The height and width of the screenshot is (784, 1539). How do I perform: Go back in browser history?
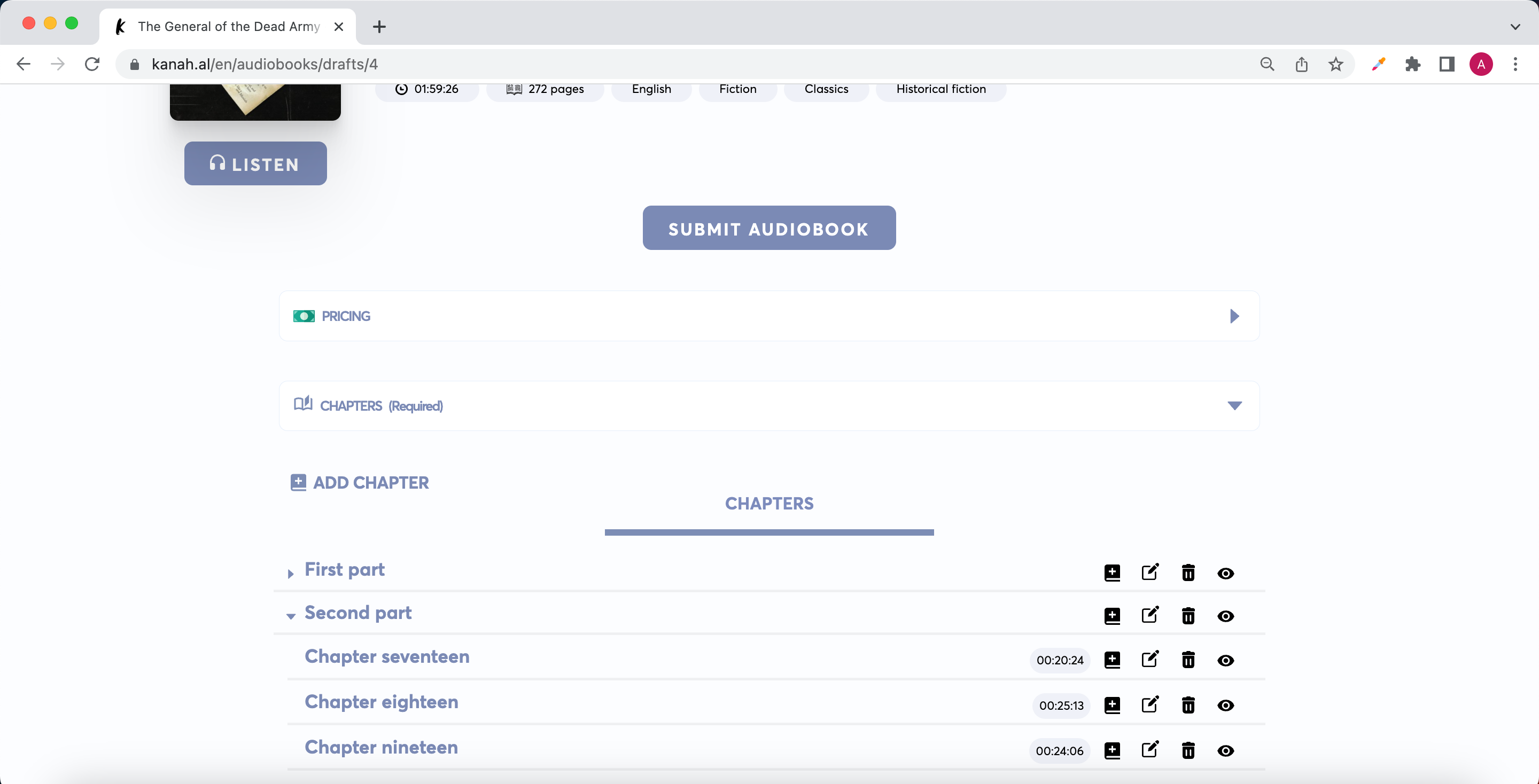[24, 64]
